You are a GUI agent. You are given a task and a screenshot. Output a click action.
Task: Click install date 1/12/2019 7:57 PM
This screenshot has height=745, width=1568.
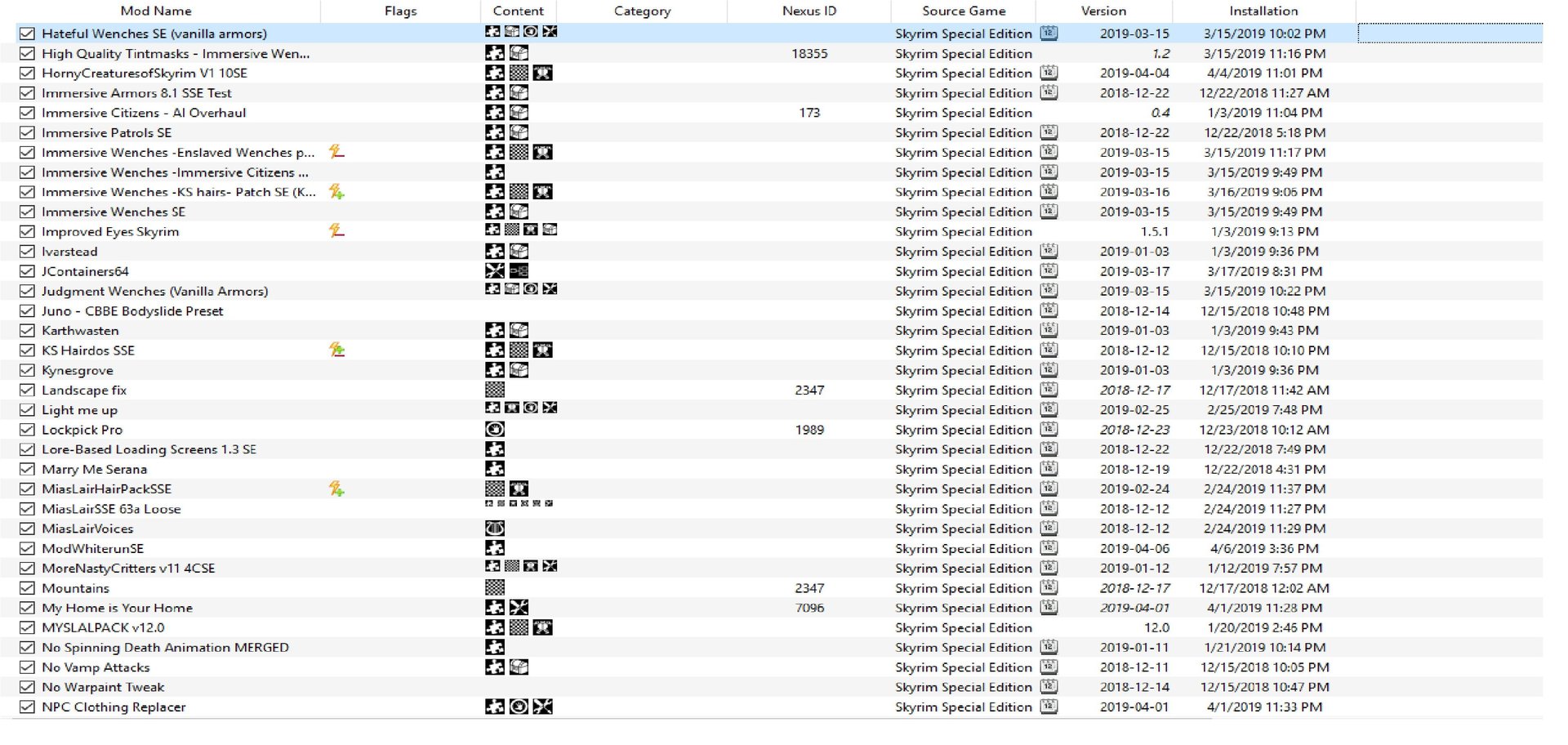click(x=1264, y=569)
